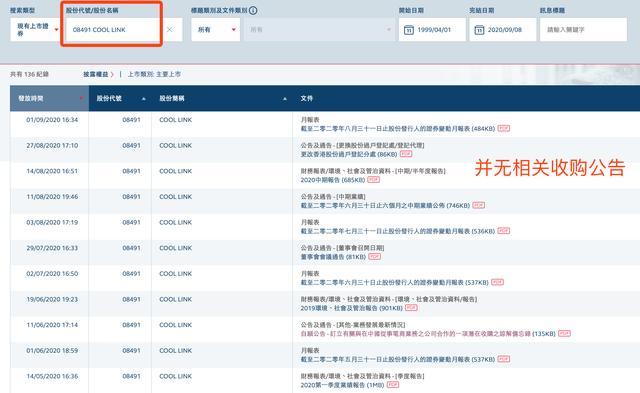Viewport: 640px width, 393px height.
Task: Open the end date calendar icon
Action: click(x=480, y=30)
